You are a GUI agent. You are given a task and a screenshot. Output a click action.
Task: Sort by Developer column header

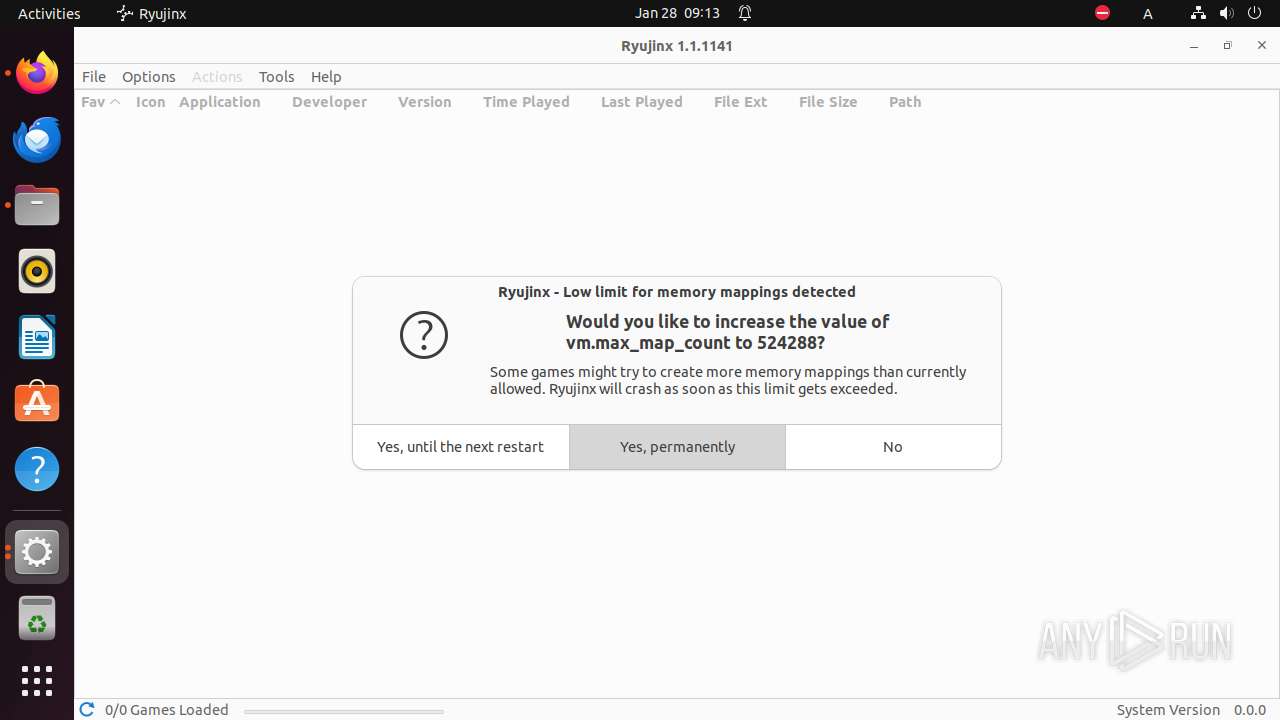pos(329,102)
